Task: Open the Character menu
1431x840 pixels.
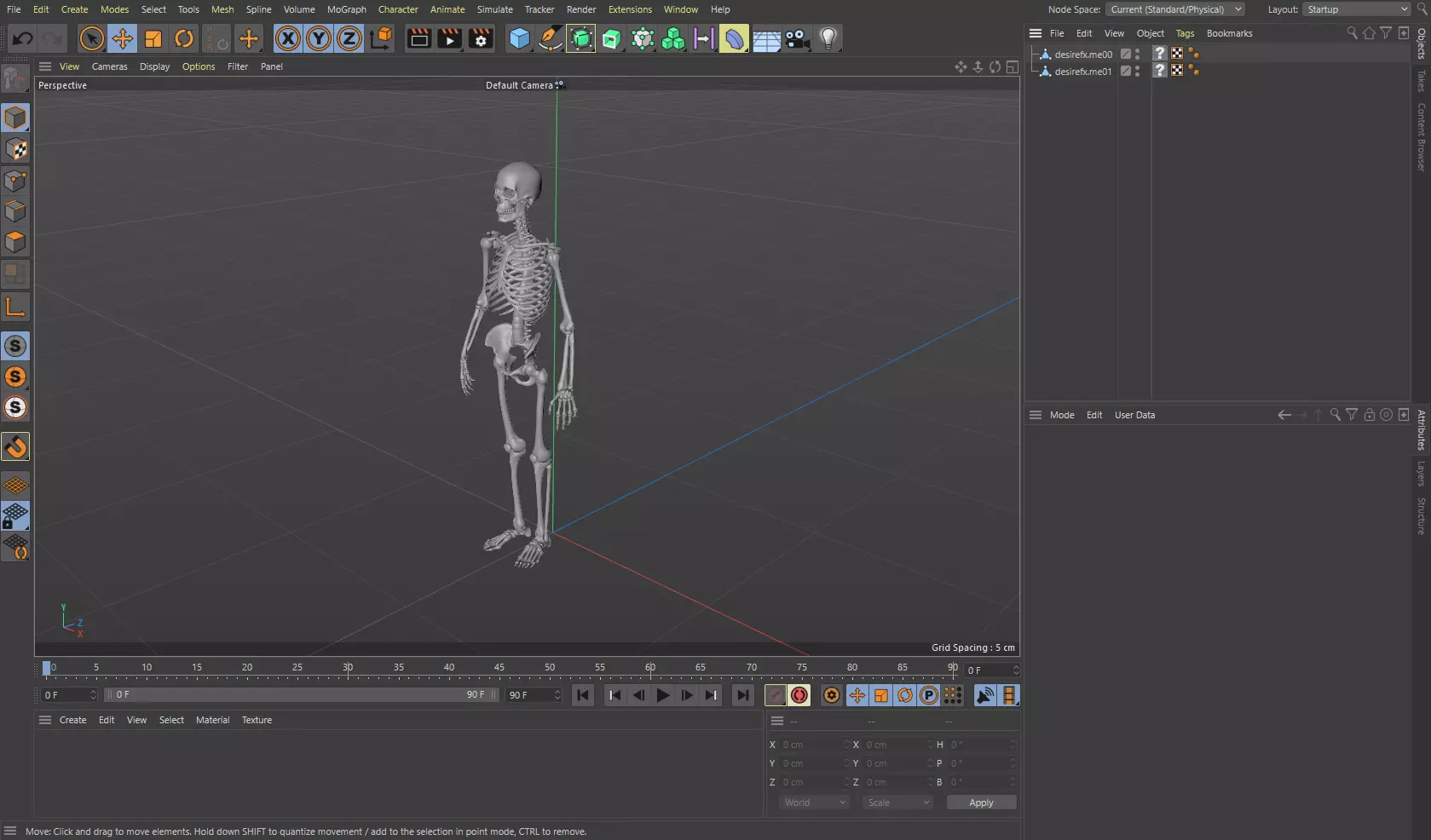Action: point(398,9)
